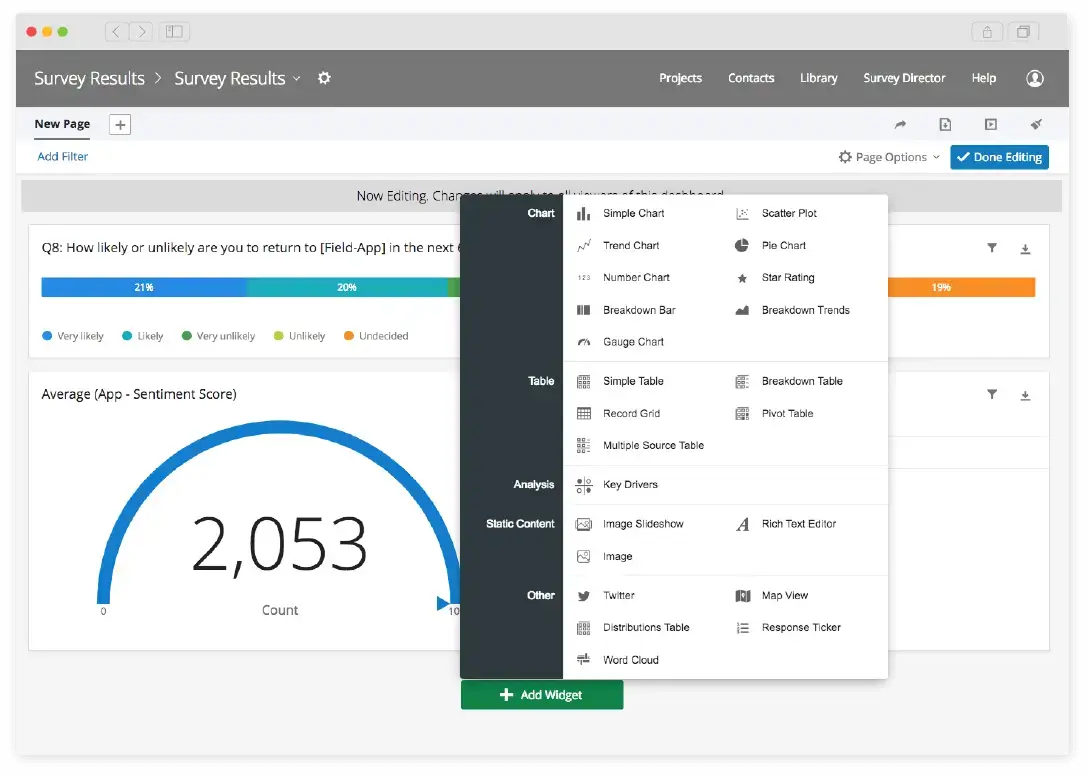Image resolution: width=1088 pixels, height=775 pixels.
Task: Toggle the Very likely legend item
Action: point(73,337)
